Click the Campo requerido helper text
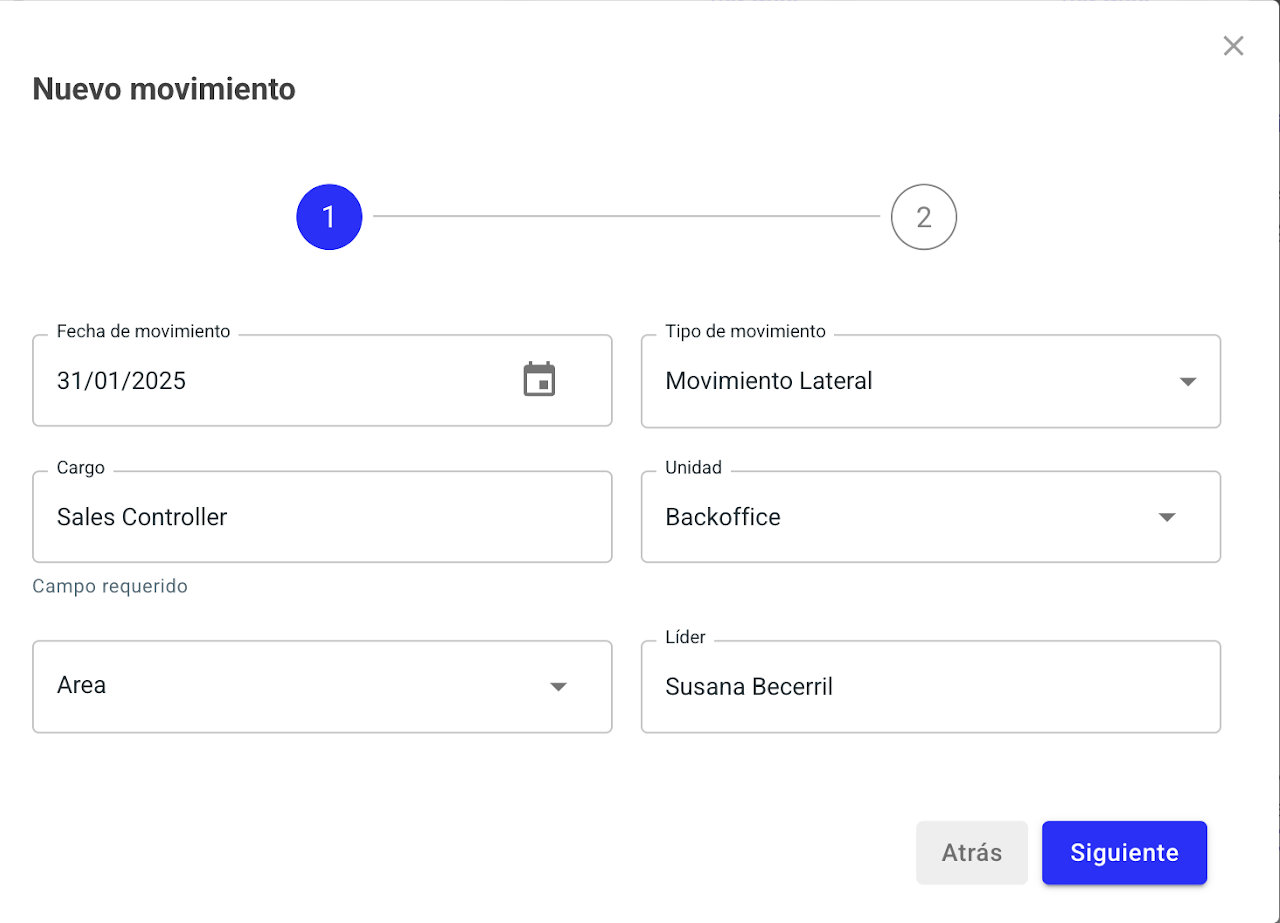This screenshot has width=1280, height=923. (x=110, y=586)
